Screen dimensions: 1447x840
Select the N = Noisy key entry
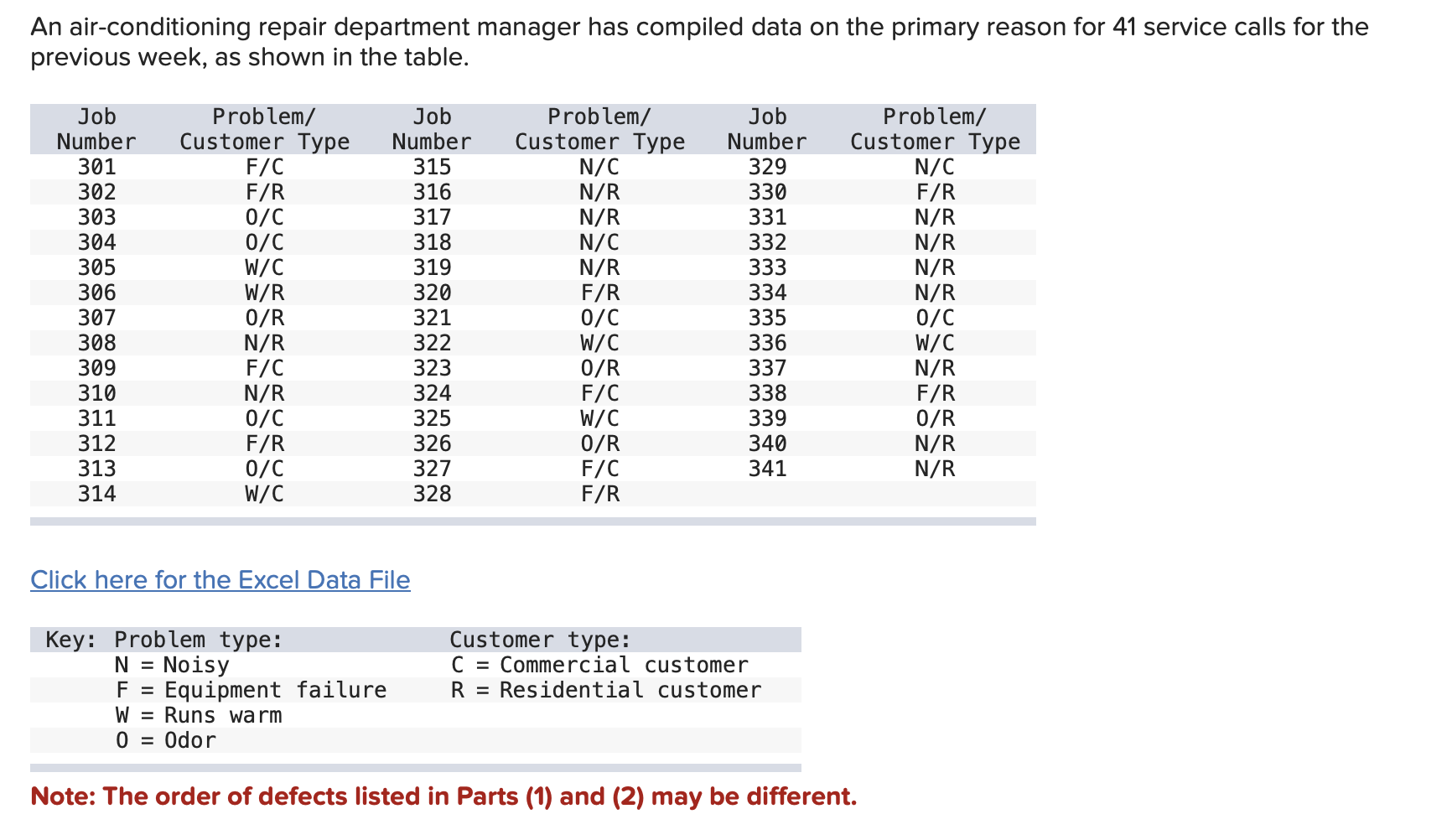(172, 665)
